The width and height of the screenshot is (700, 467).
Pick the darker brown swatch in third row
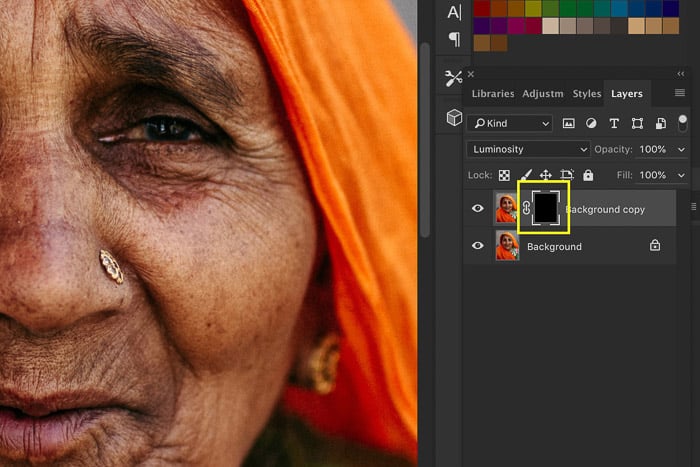tap(499, 43)
